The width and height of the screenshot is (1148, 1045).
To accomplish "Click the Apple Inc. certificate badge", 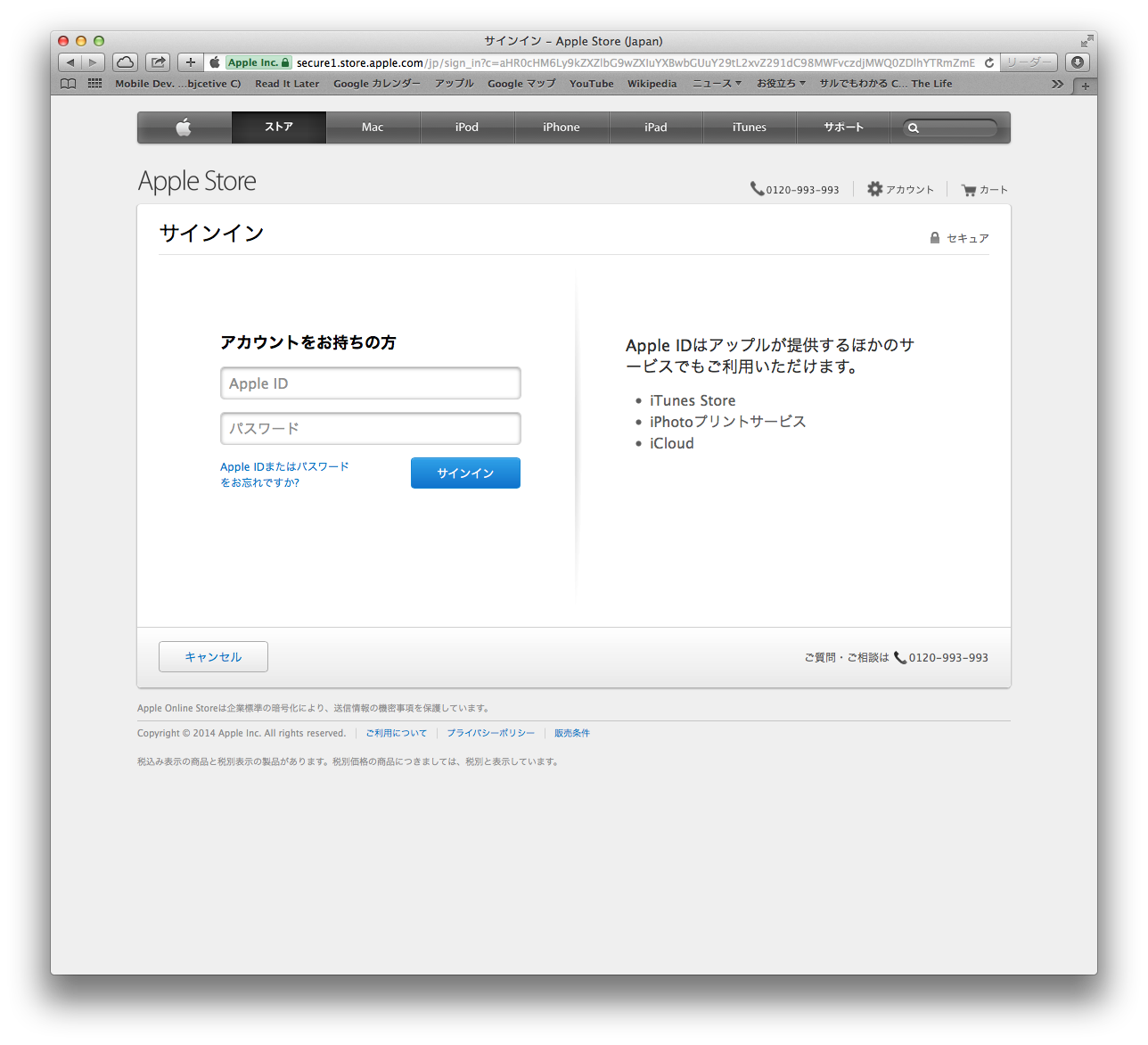I will click(x=258, y=62).
